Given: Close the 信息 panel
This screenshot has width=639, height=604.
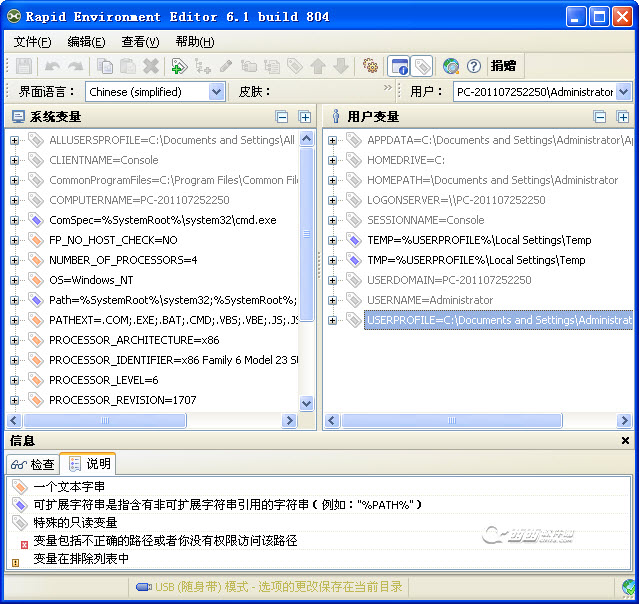Looking at the screenshot, I should coord(626,441).
